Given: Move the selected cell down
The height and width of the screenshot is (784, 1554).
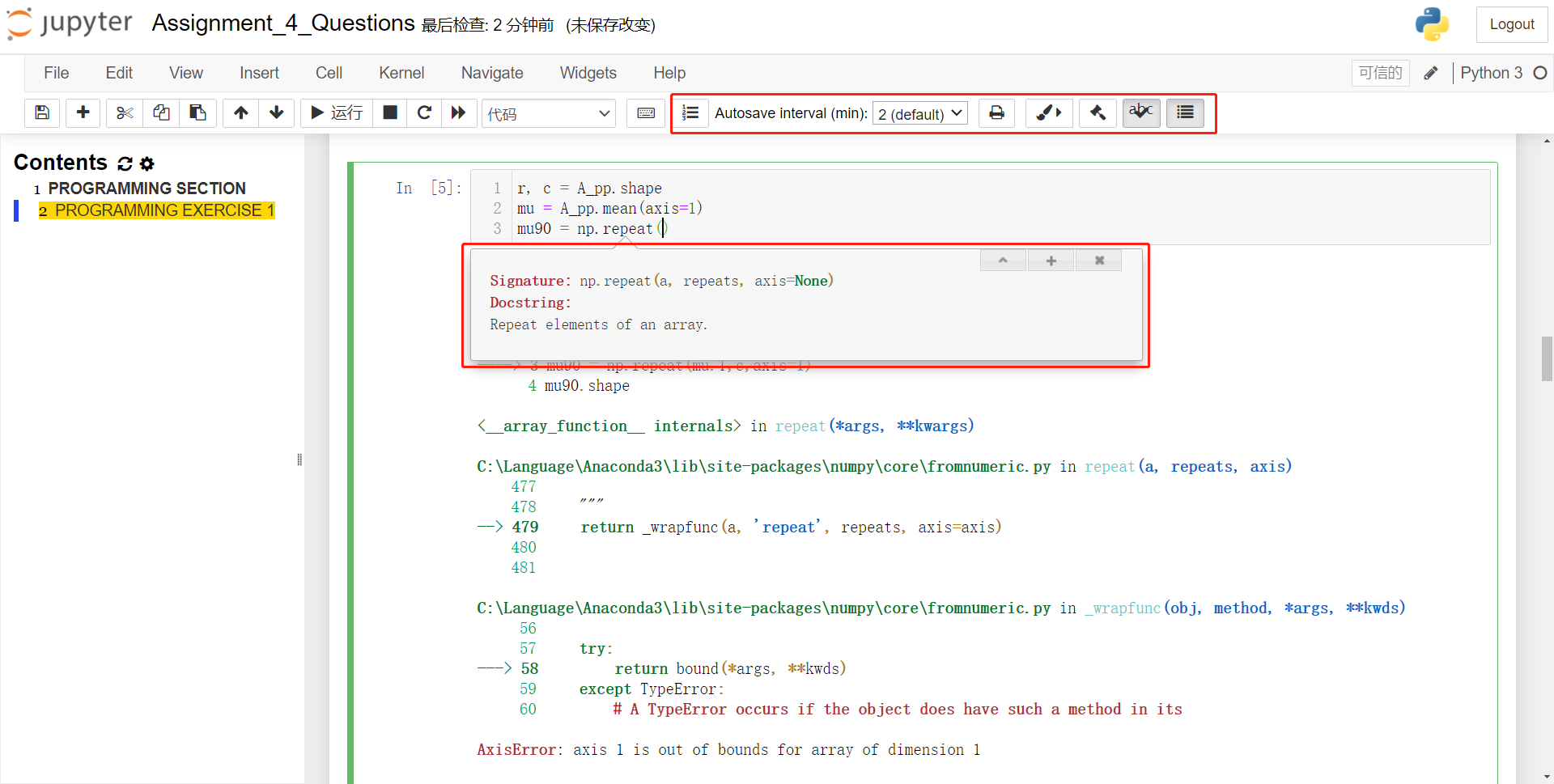Looking at the screenshot, I should pos(276,113).
